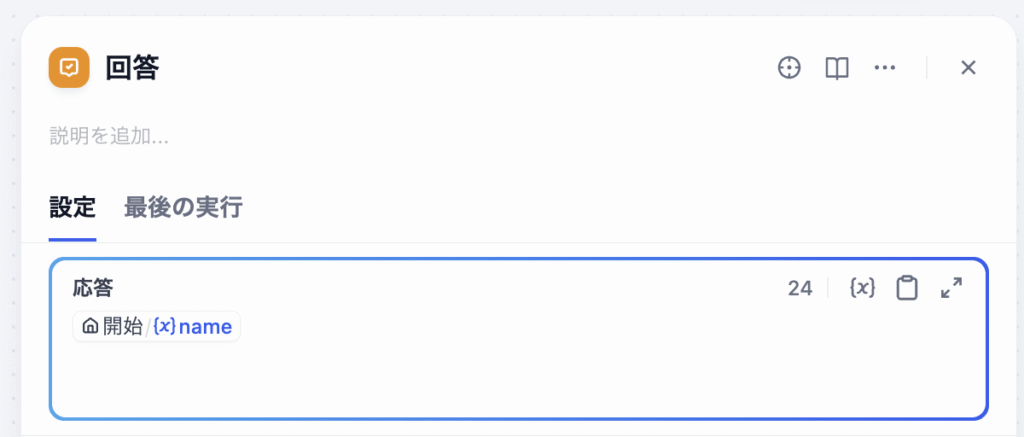Viewport: 1024px width, 437px height.
Task: Expand the 応答 editor to fullscreen
Action: (x=951, y=288)
